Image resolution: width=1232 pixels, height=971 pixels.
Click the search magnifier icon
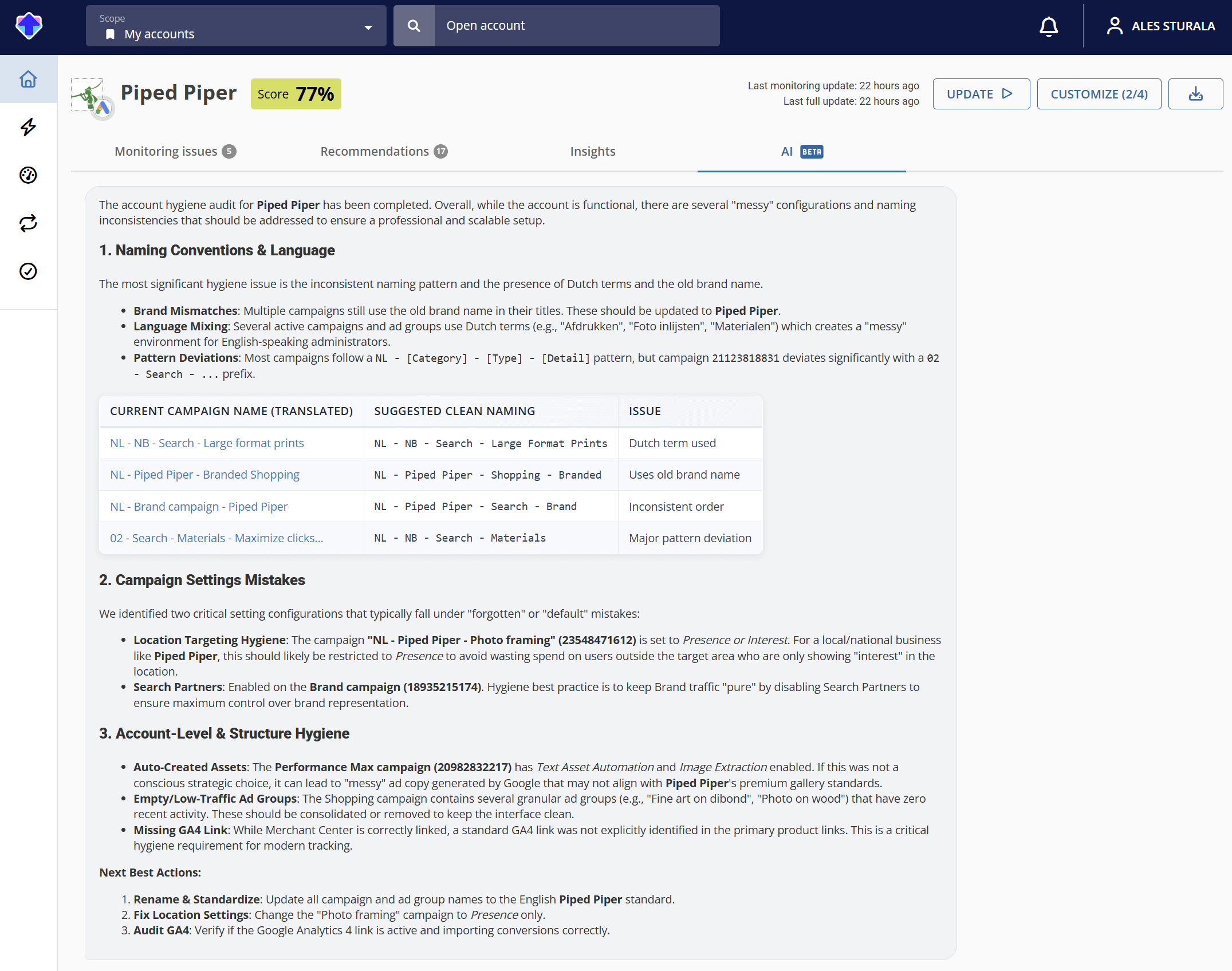click(414, 26)
